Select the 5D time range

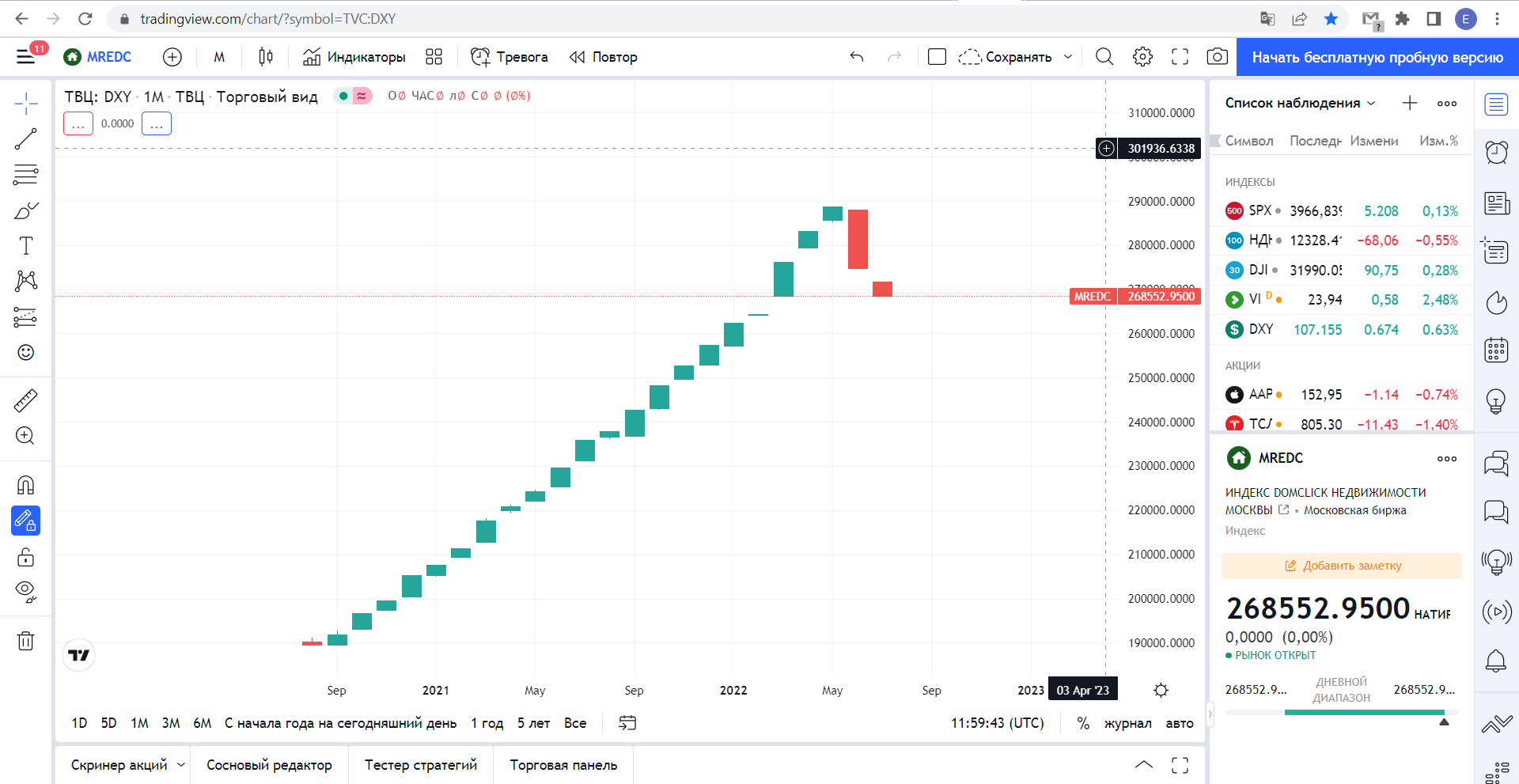tap(108, 723)
